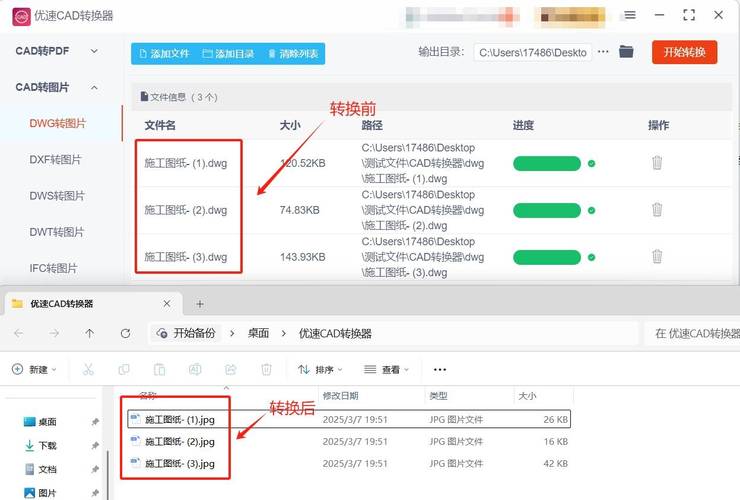Viewport: 740px width, 500px height.
Task: Refresh the Explorer folder view
Action: pos(126,333)
